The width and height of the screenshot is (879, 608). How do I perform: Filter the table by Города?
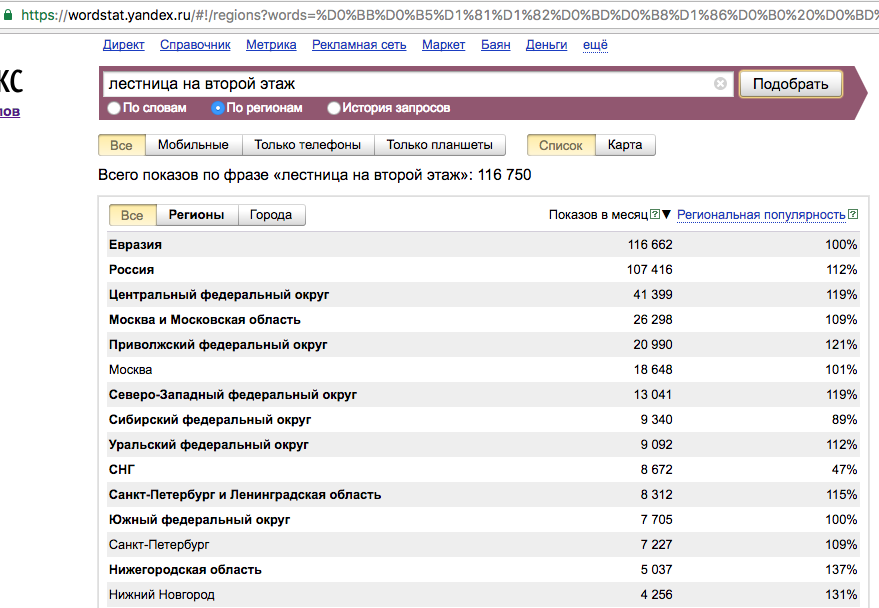pos(271,215)
